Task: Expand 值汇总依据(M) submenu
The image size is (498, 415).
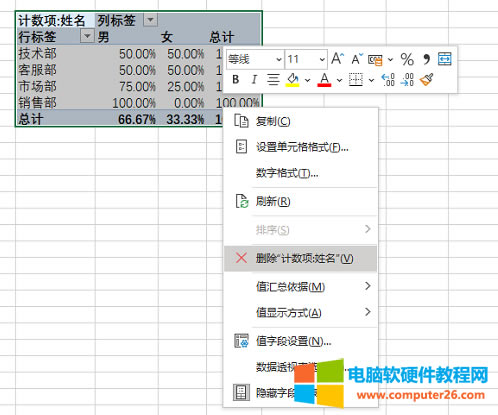Action: (300, 287)
